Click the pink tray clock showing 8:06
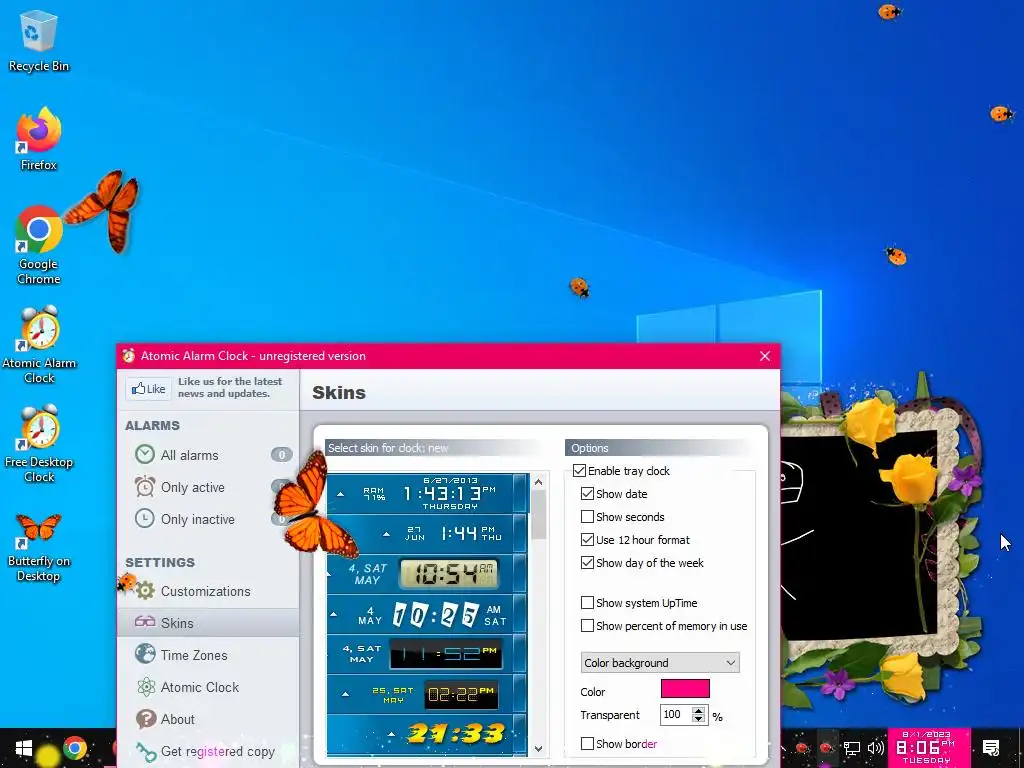This screenshot has height=768, width=1024. [927, 748]
